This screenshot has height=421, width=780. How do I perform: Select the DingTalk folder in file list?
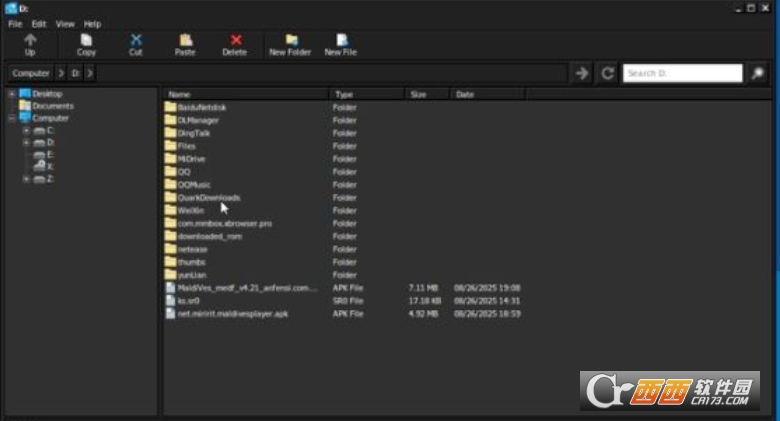pos(194,133)
